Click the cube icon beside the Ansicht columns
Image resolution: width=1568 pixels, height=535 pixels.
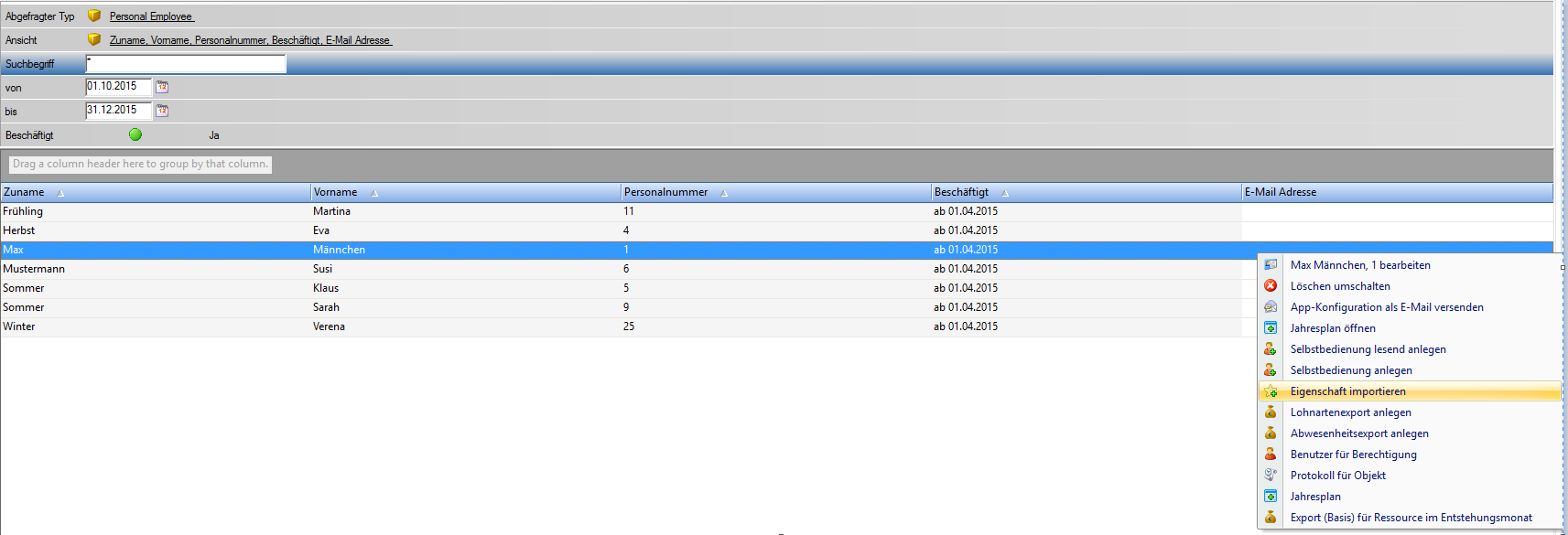tap(94, 39)
